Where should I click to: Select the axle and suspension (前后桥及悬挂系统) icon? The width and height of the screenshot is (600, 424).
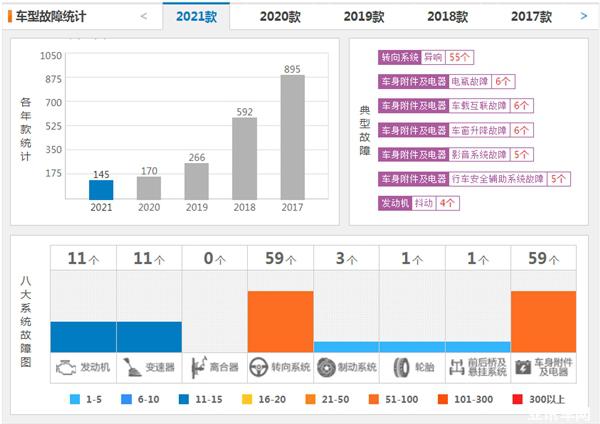[460, 367]
